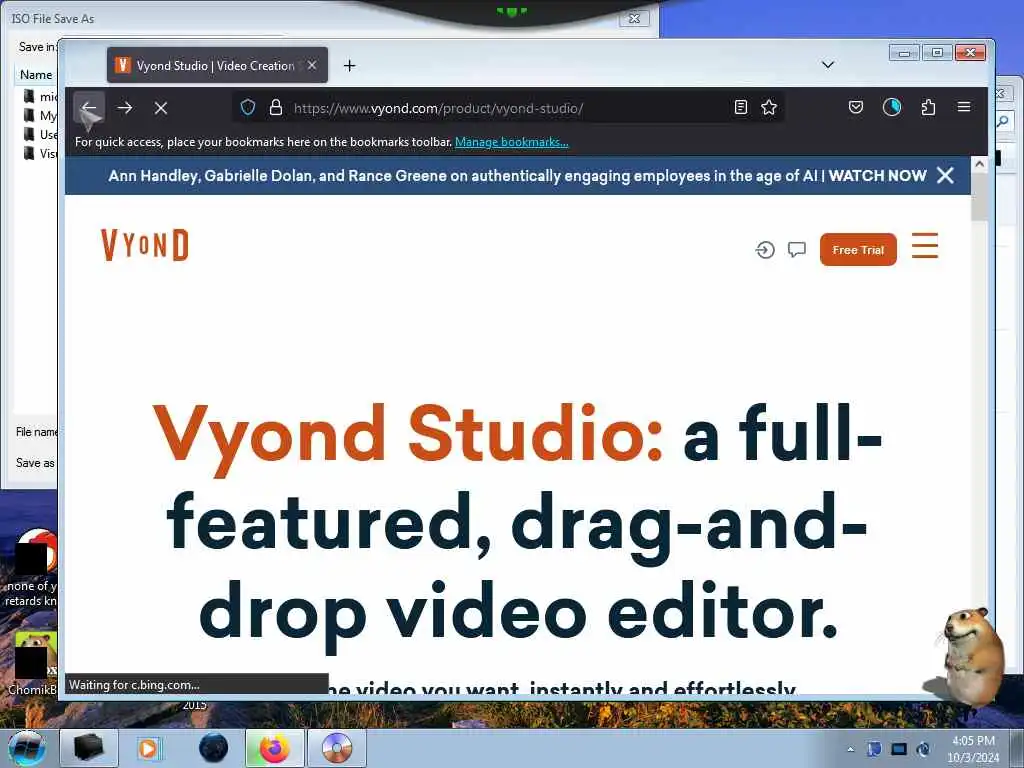This screenshot has width=1024, height=768.
Task: Open tracking protection shield icon
Action: pos(248,107)
